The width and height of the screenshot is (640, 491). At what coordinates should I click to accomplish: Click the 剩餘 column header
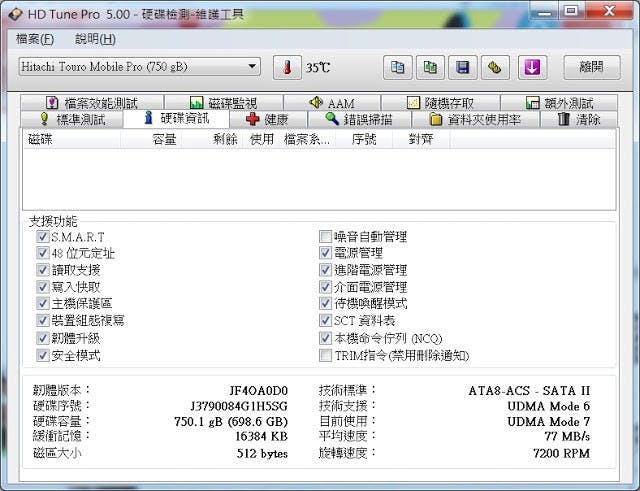(213, 140)
